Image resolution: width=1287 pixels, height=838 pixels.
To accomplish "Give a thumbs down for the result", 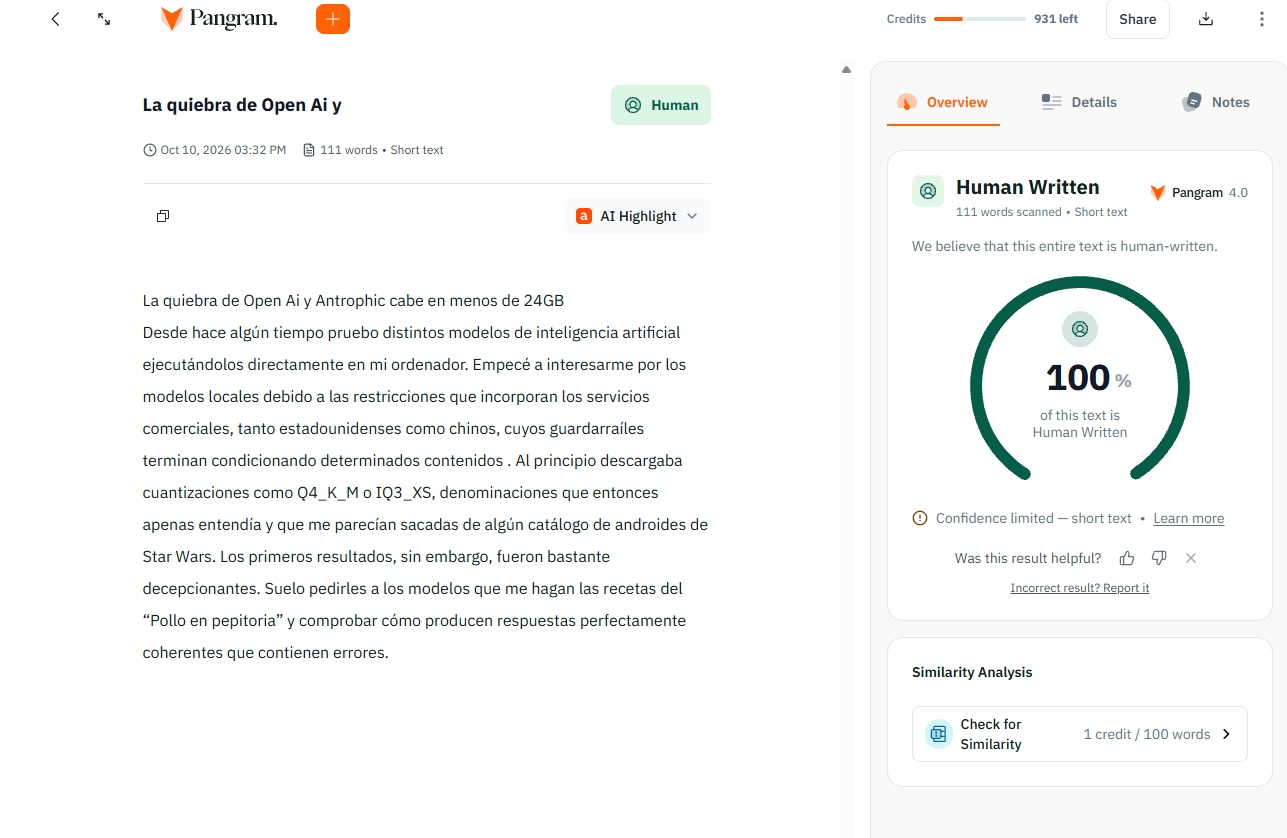I will (x=1159, y=558).
